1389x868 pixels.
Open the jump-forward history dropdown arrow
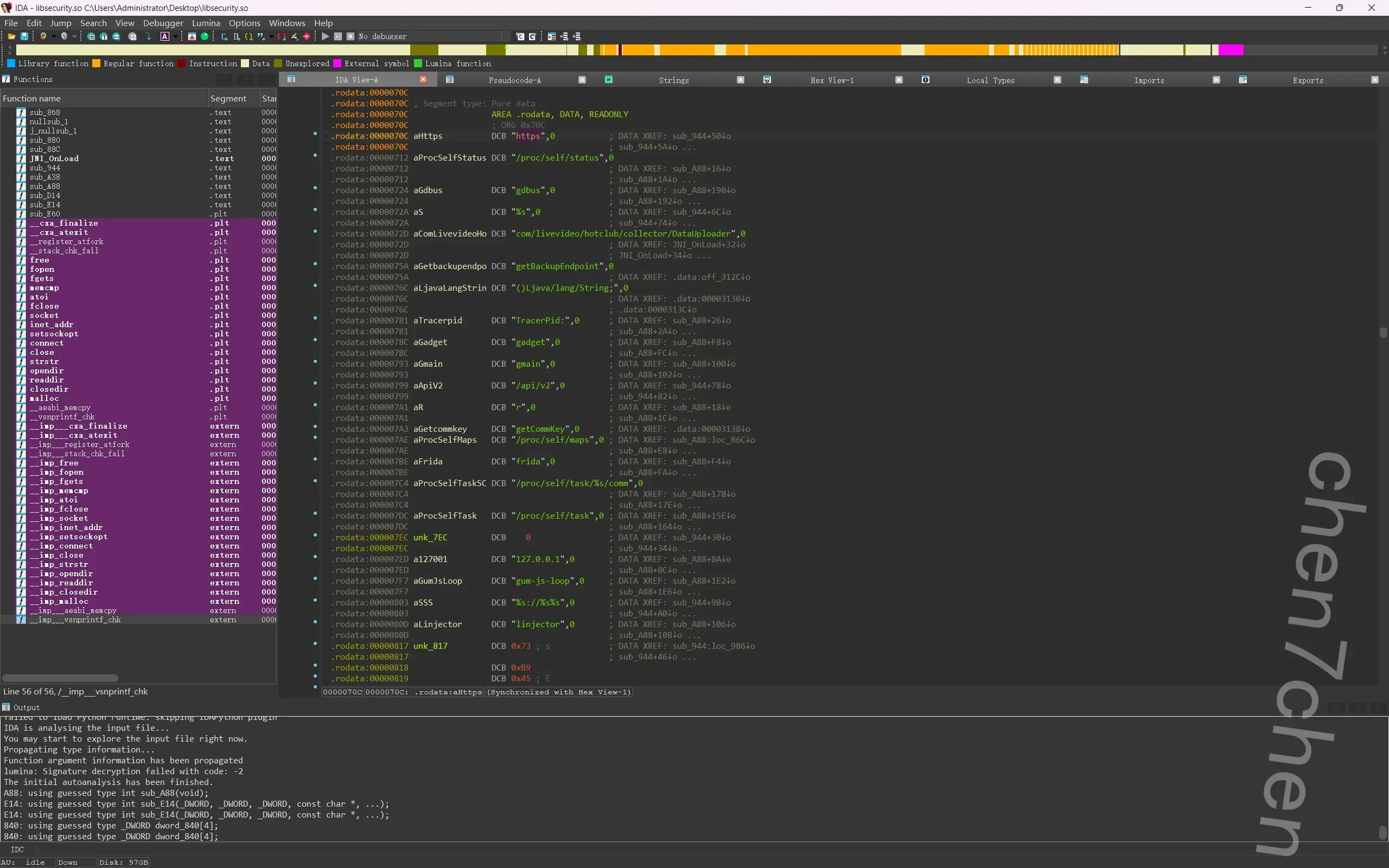pyautogui.click(x=75, y=36)
